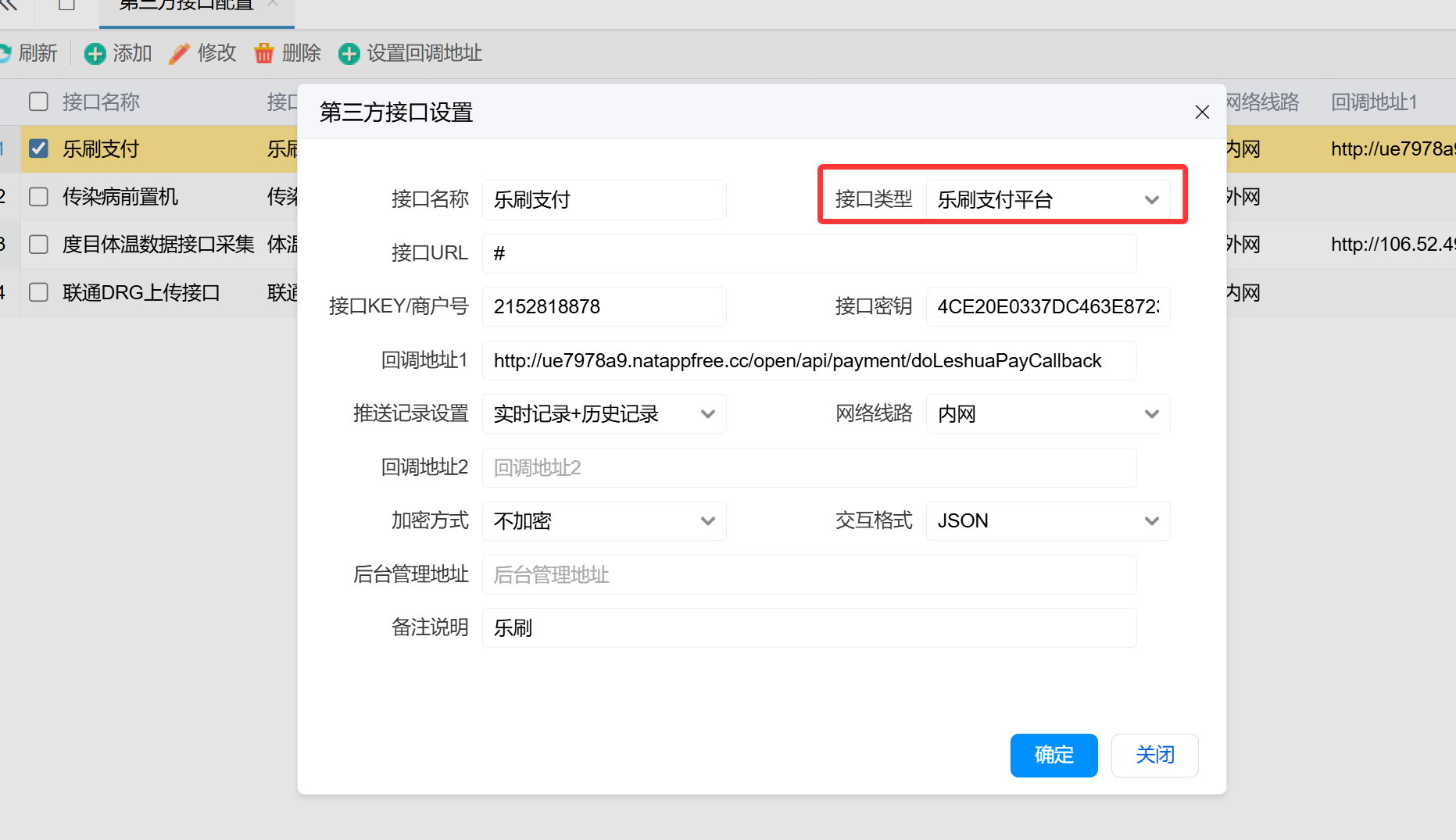Uncheck the 乐刷支付 row checkbox
The height and width of the screenshot is (840, 1456).
38,148
